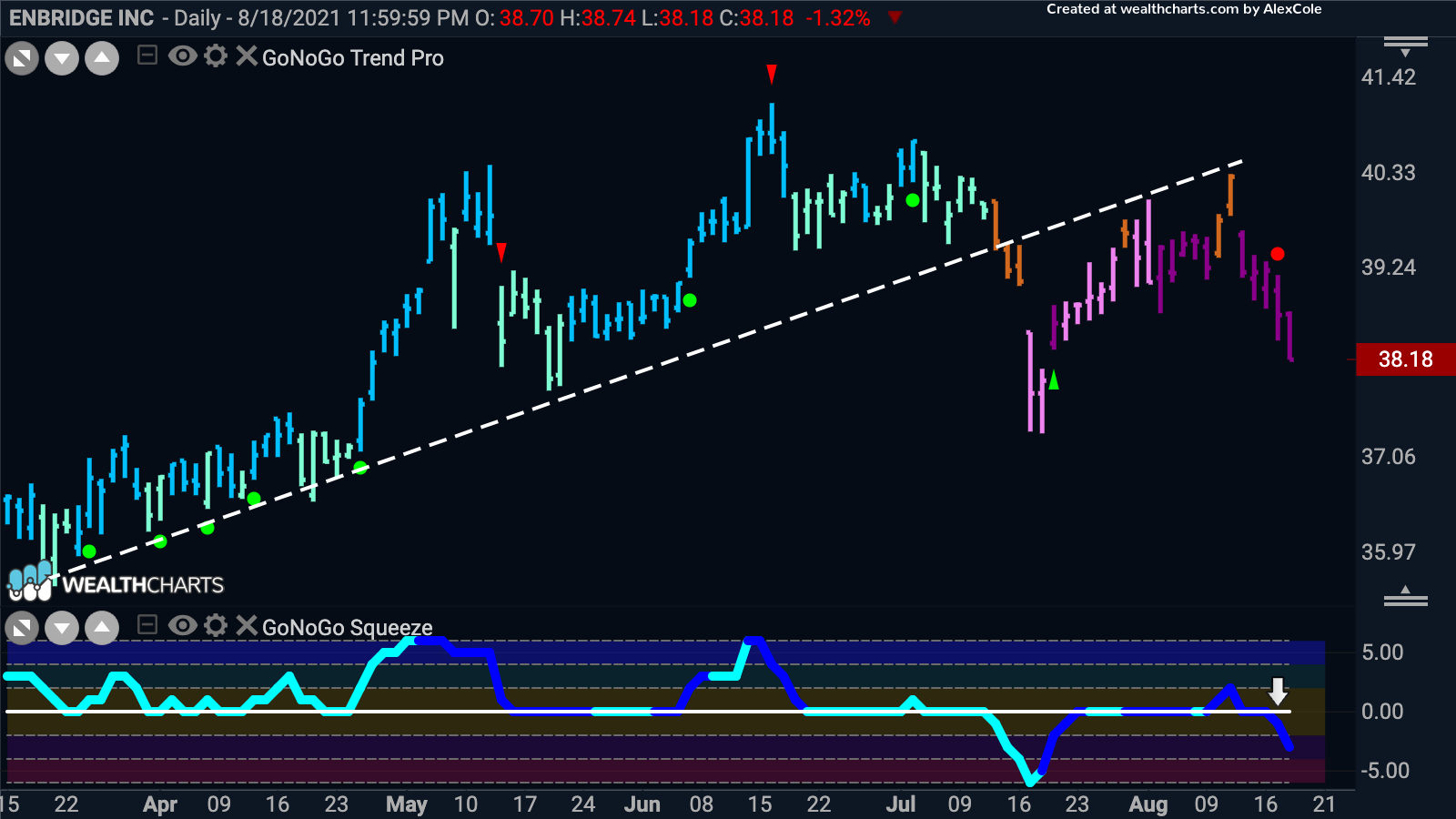Click the wealthcharts.com credit text

[x=1184, y=9]
